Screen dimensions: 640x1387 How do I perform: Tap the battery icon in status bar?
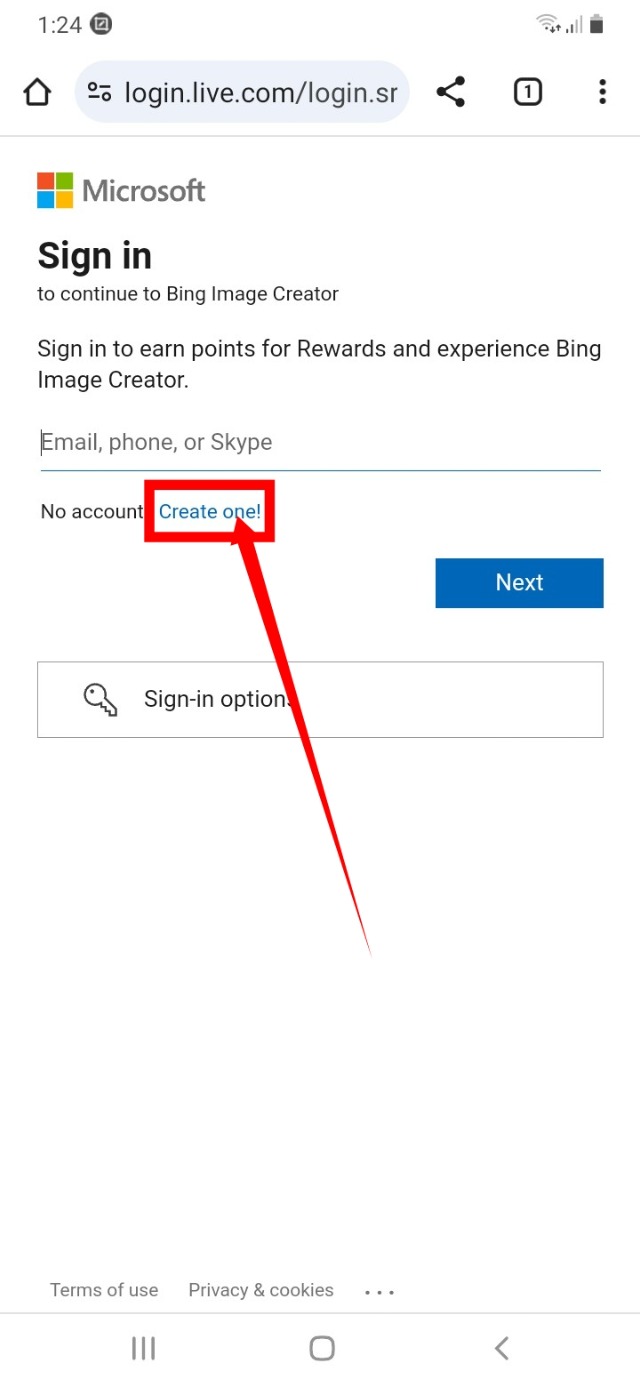(597, 24)
